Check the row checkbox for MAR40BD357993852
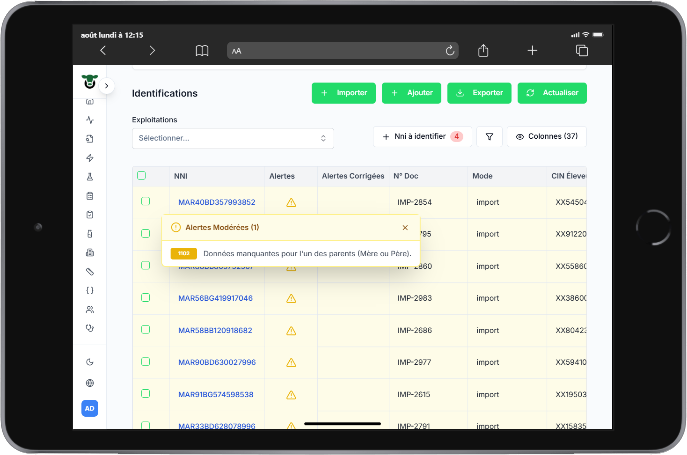Screen dimensions: 687x455 click(x=145, y=201)
